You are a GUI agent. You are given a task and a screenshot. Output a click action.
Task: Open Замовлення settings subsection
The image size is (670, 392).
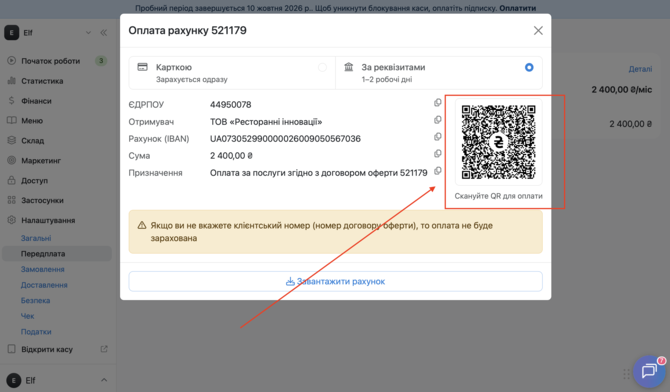coord(42,269)
